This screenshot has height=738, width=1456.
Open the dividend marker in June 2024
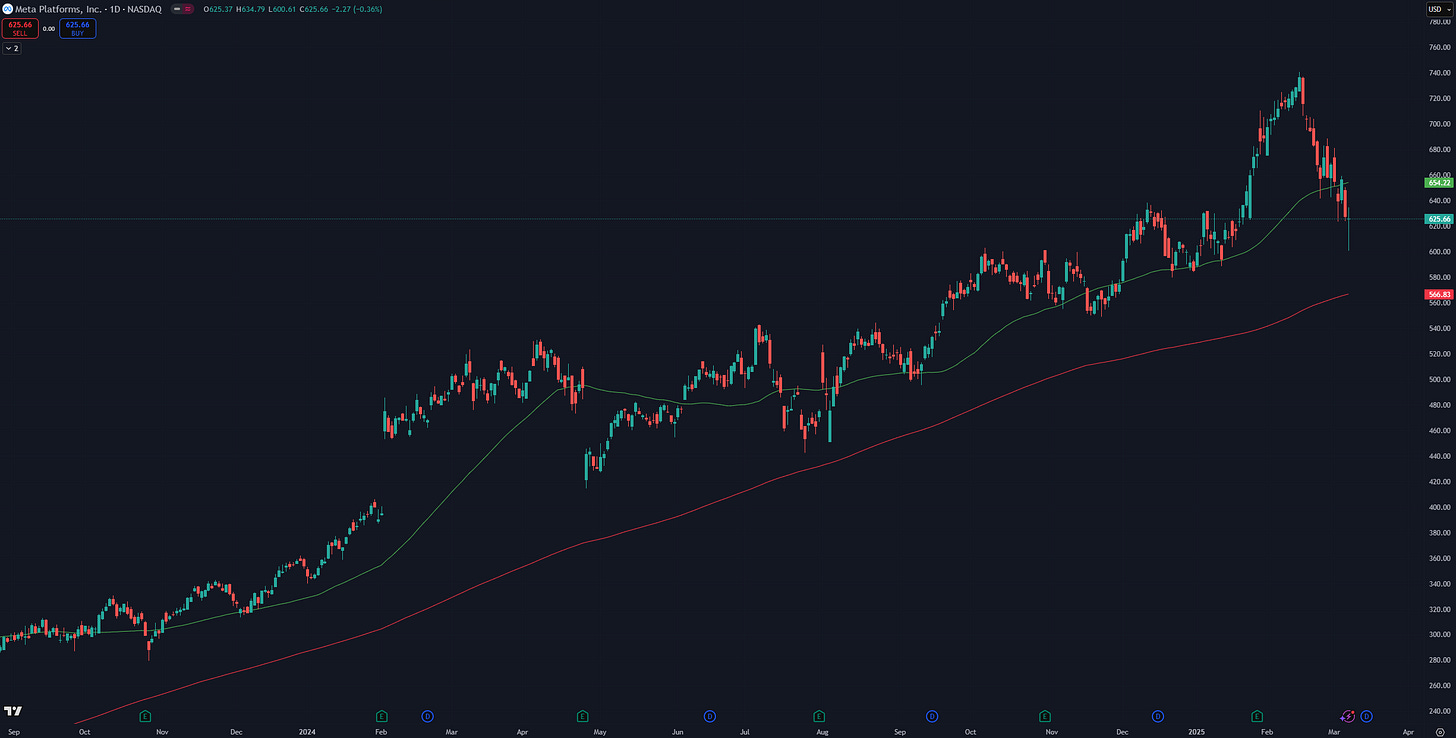(710, 716)
